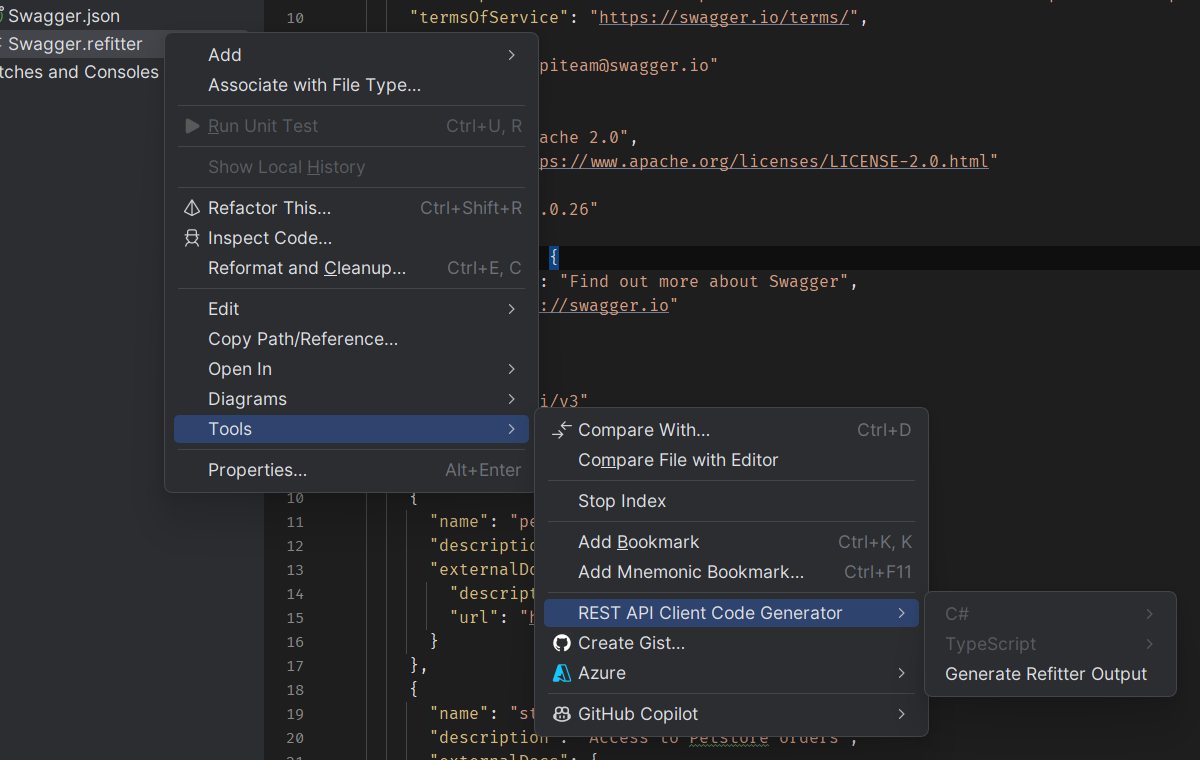Open Properties from context menu
The width and height of the screenshot is (1200, 760).
[351, 470]
